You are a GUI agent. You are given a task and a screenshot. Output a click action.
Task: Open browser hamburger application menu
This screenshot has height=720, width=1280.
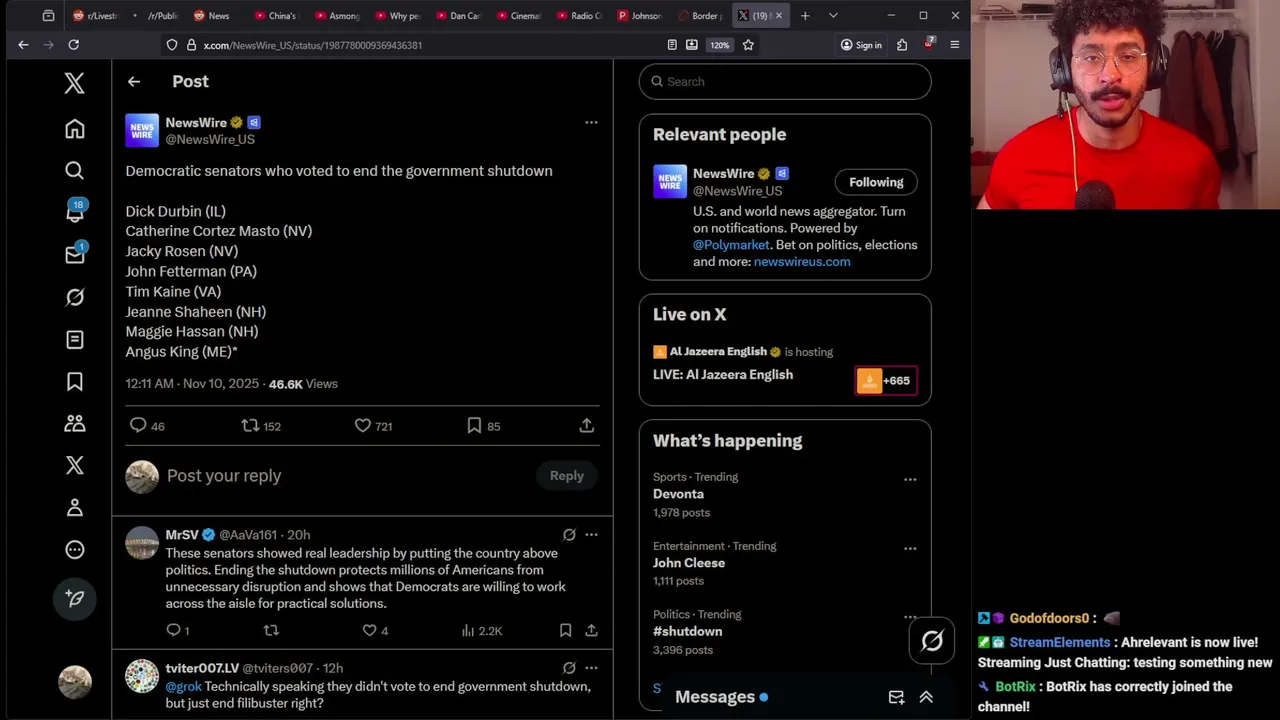[954, 45]
